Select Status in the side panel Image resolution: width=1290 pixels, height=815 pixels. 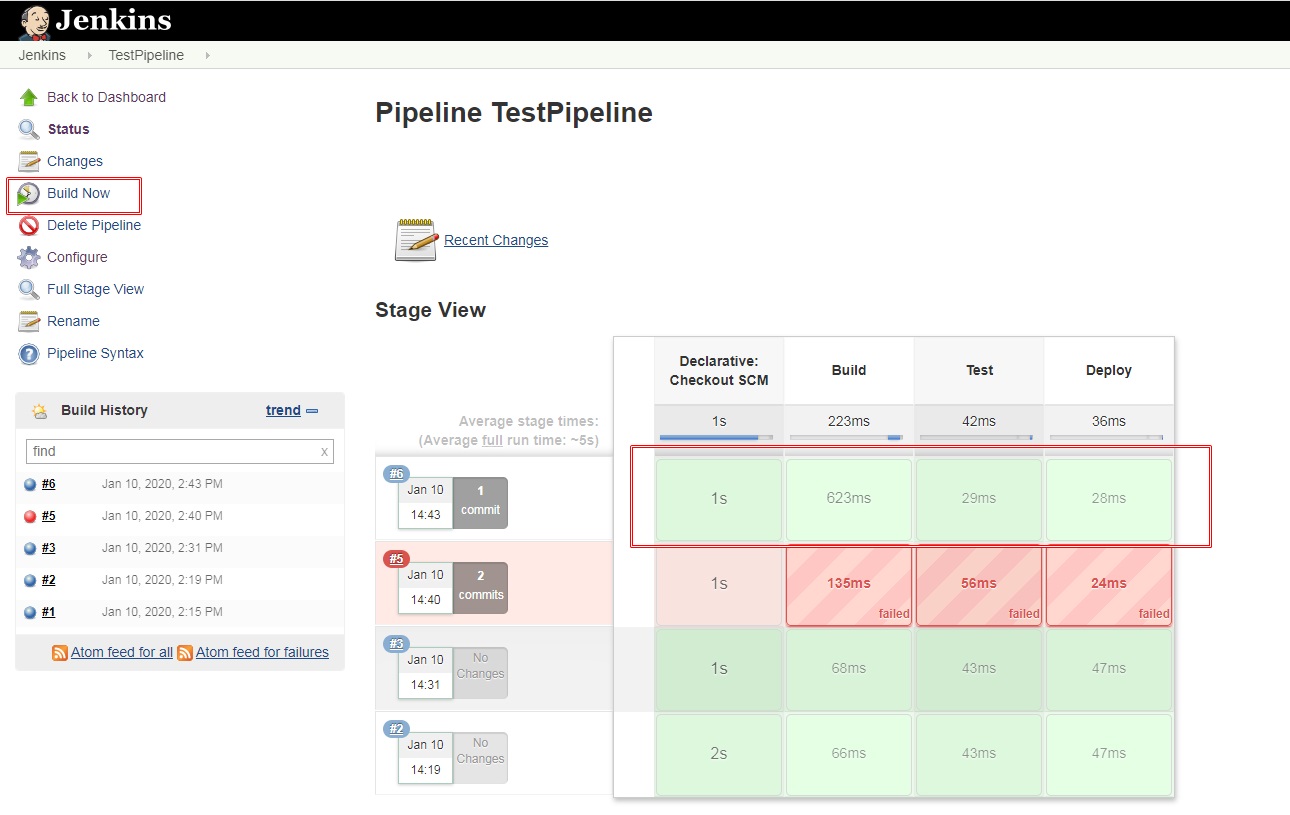68,129
